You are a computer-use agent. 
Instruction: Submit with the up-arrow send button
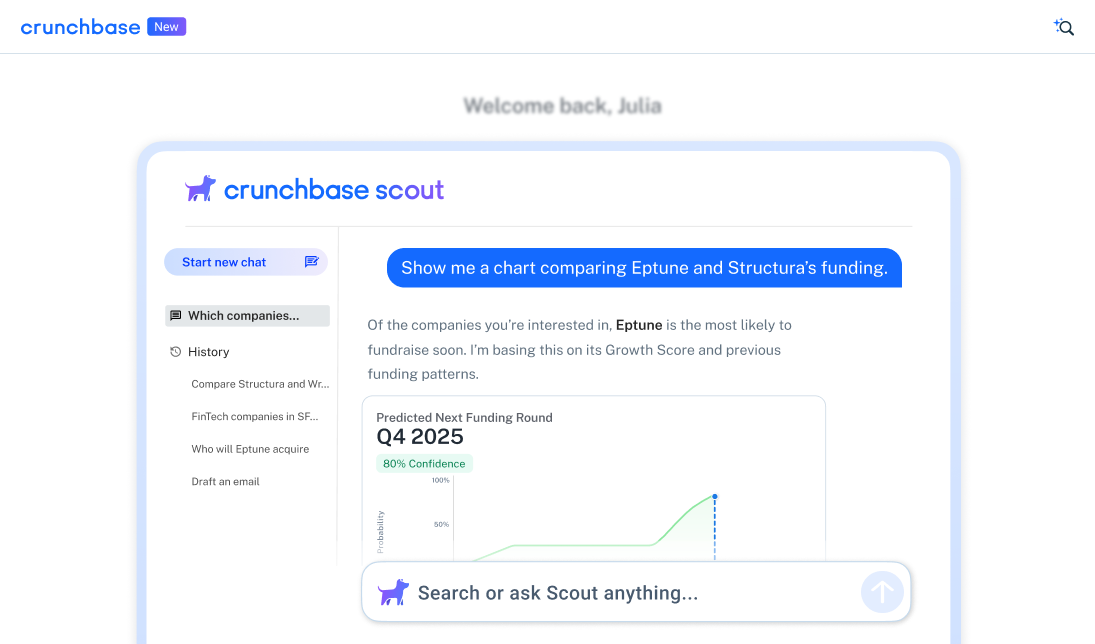click(882, 592)
